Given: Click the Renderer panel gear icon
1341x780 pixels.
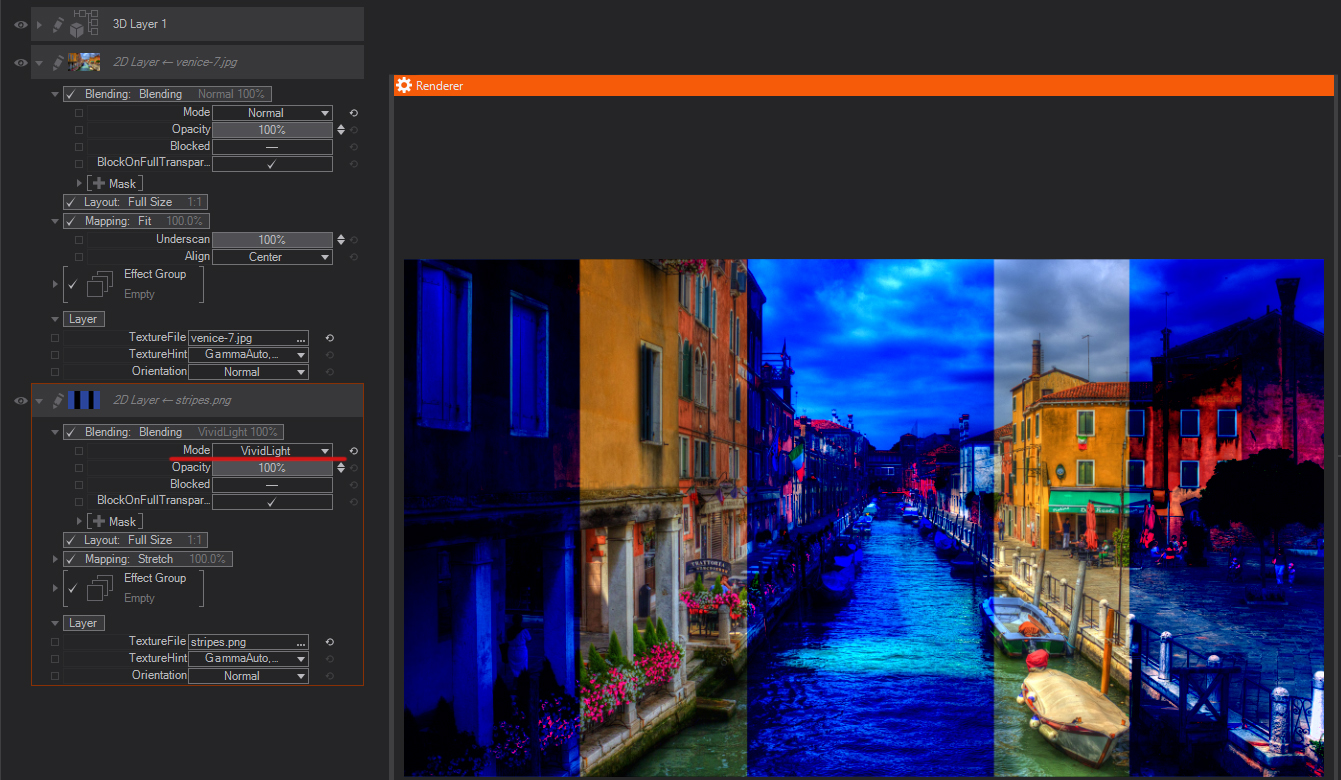Looking at the screenshot, I should 404,86.
